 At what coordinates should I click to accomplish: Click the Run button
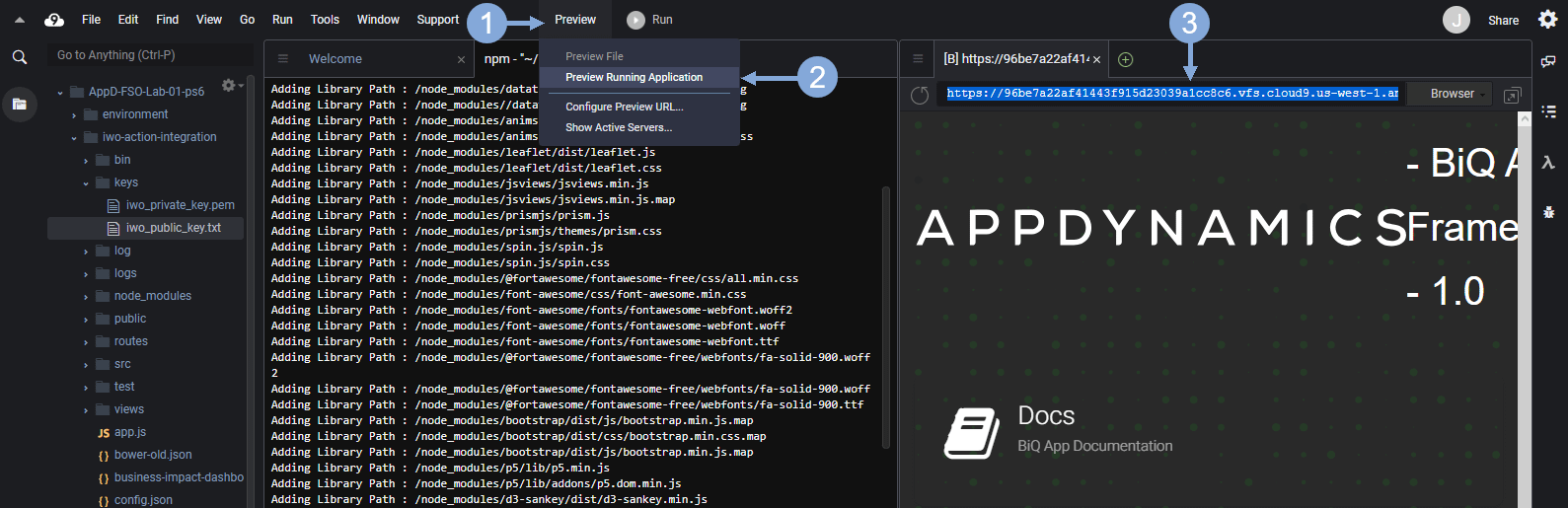650,20
